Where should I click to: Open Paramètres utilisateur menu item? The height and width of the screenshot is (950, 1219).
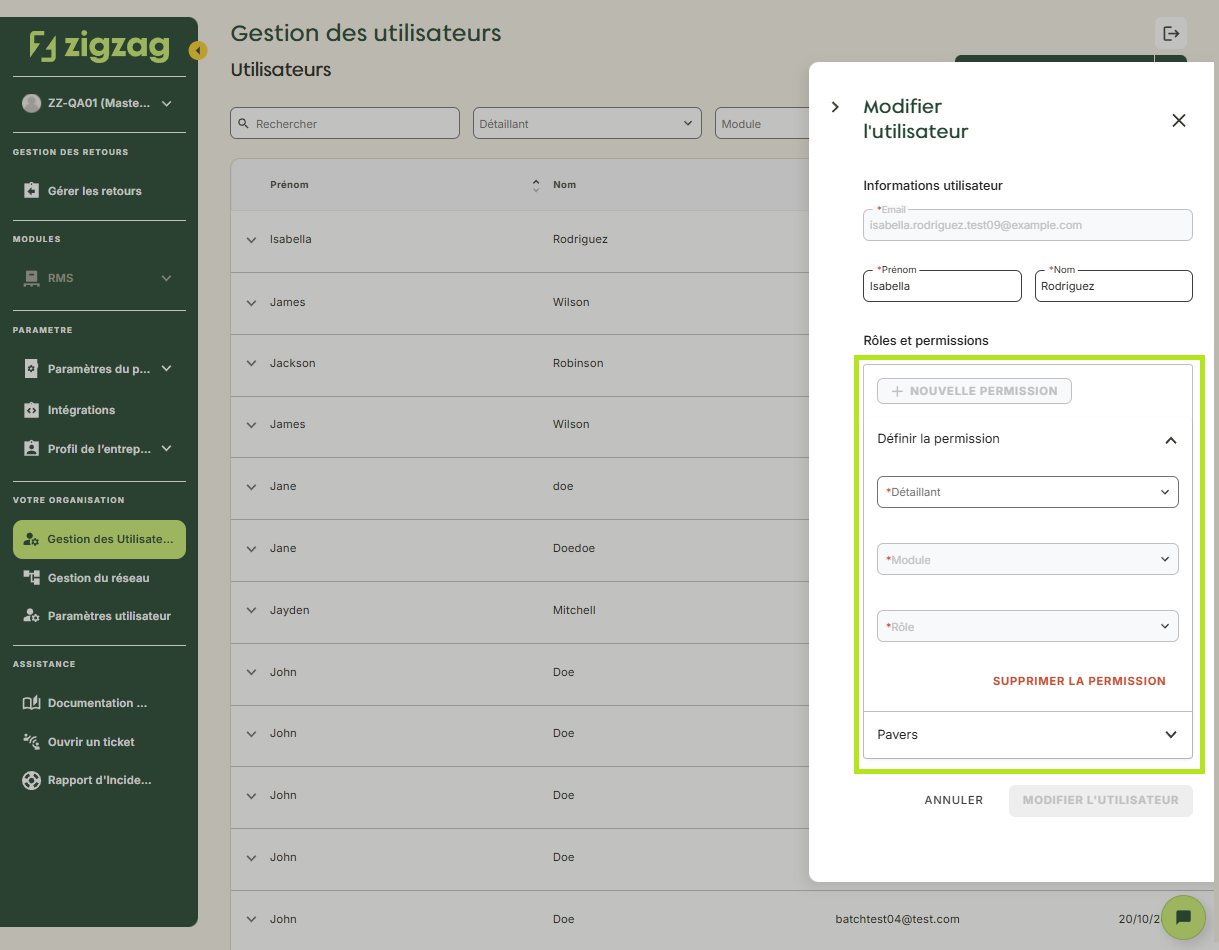click(x=99, y=616)
